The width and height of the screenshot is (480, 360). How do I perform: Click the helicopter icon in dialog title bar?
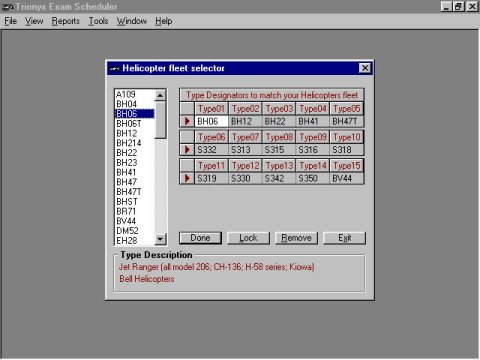(x=114, y=69)
